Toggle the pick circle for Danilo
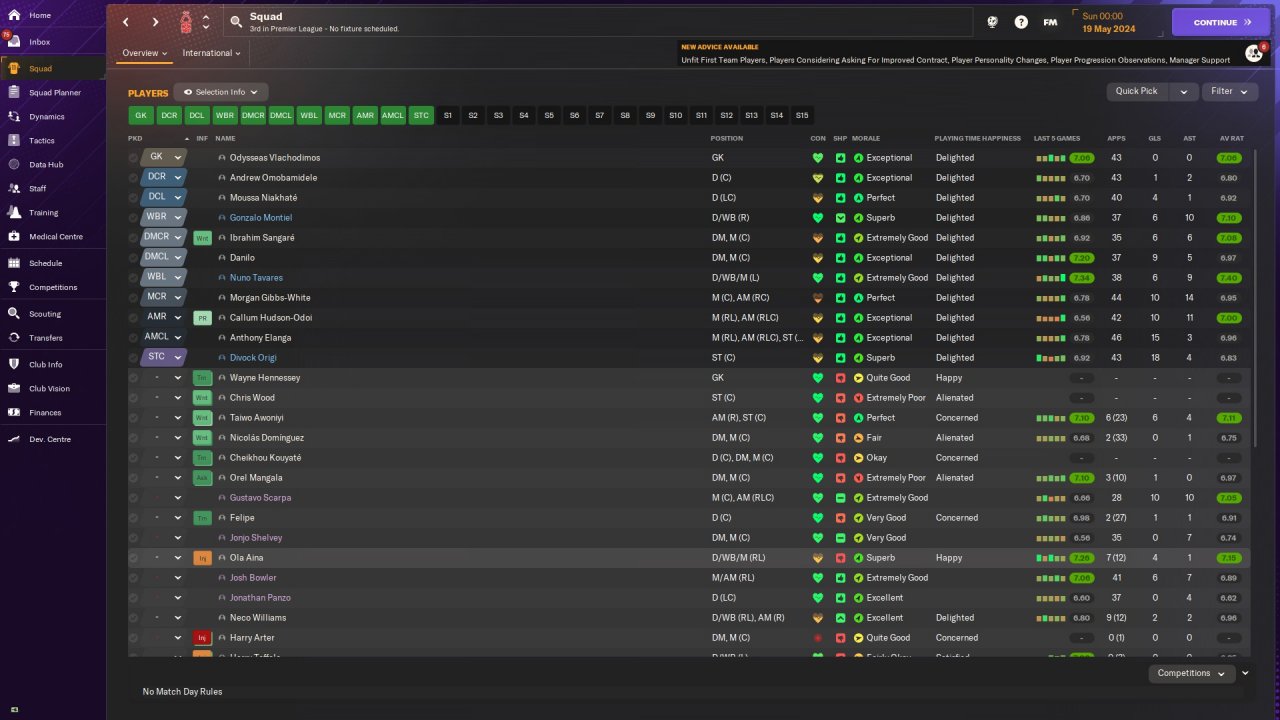Viewport: 1280px width, 720px height. click(x=134, y=258)
